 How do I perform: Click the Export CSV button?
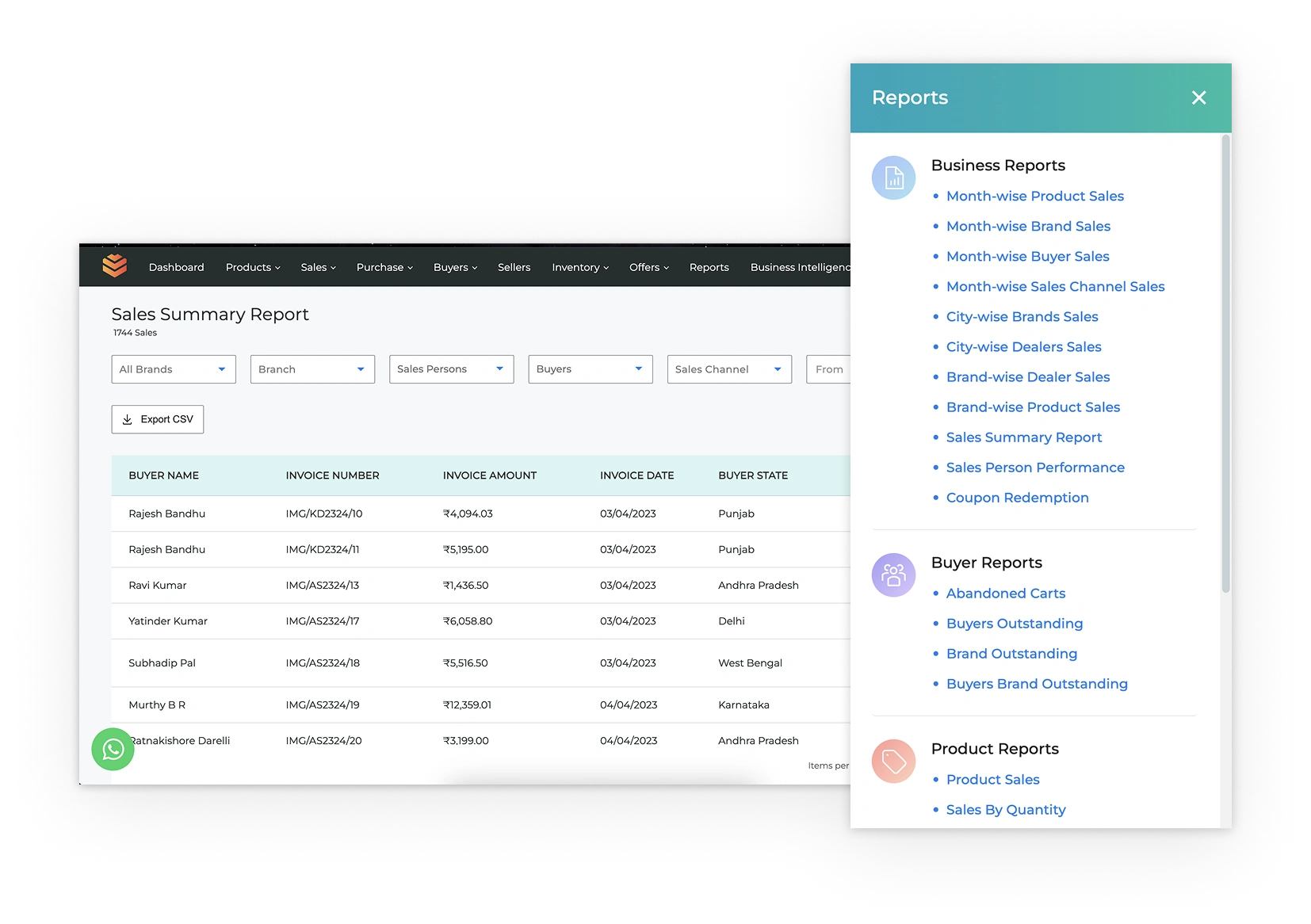[x=158, y=419]
